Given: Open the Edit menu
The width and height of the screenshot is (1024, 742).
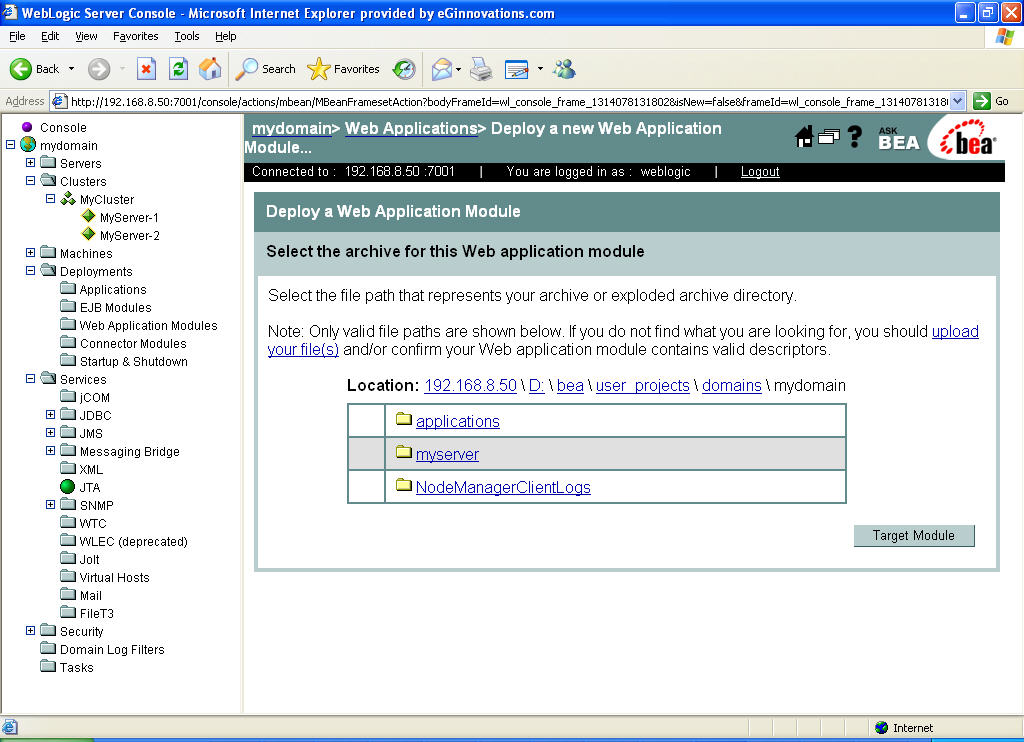Looking at the screenshot, I should (50, 37).
